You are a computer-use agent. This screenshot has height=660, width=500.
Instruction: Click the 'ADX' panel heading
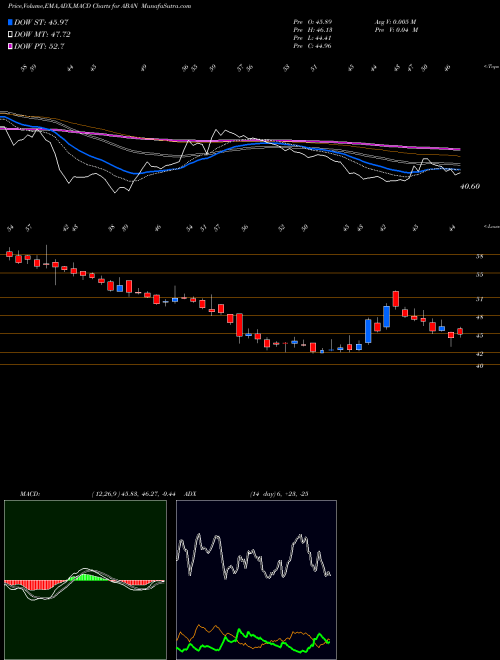(x=190, y=494)
